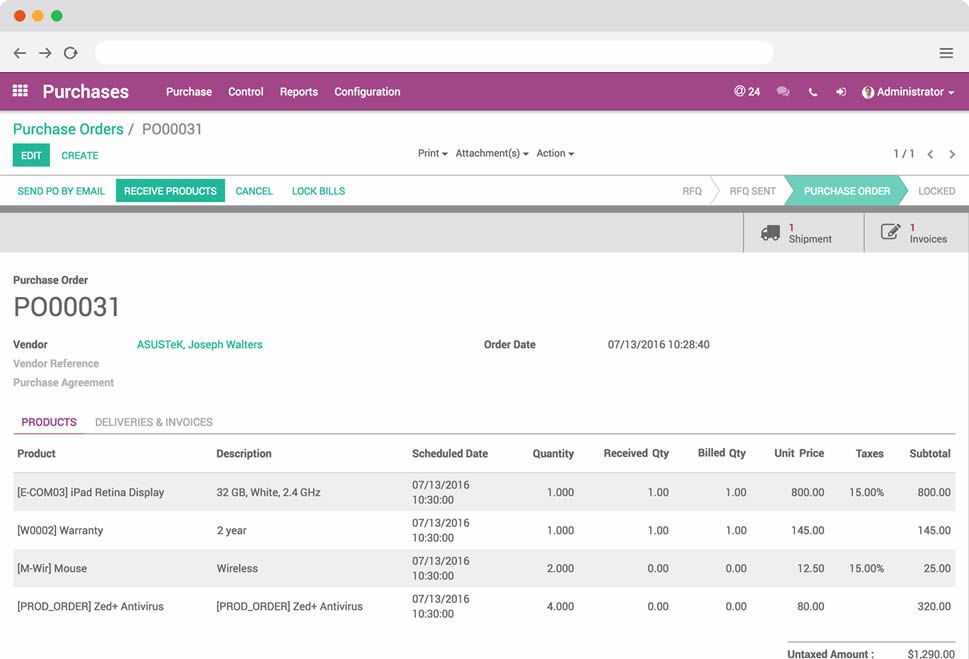Click the RECEIVE PRODUCTS button
This screenshot has height=659, width=969.
click(x=170, y=190)
